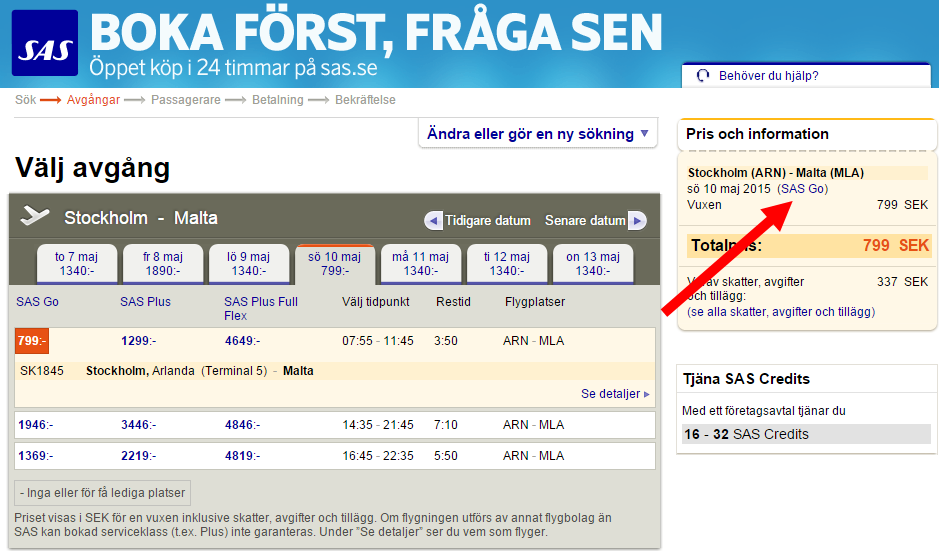The image size is (942, 555).
Task: Select the to 7 maj date tab
Action: pyautogui.click(x=76, y=264)
